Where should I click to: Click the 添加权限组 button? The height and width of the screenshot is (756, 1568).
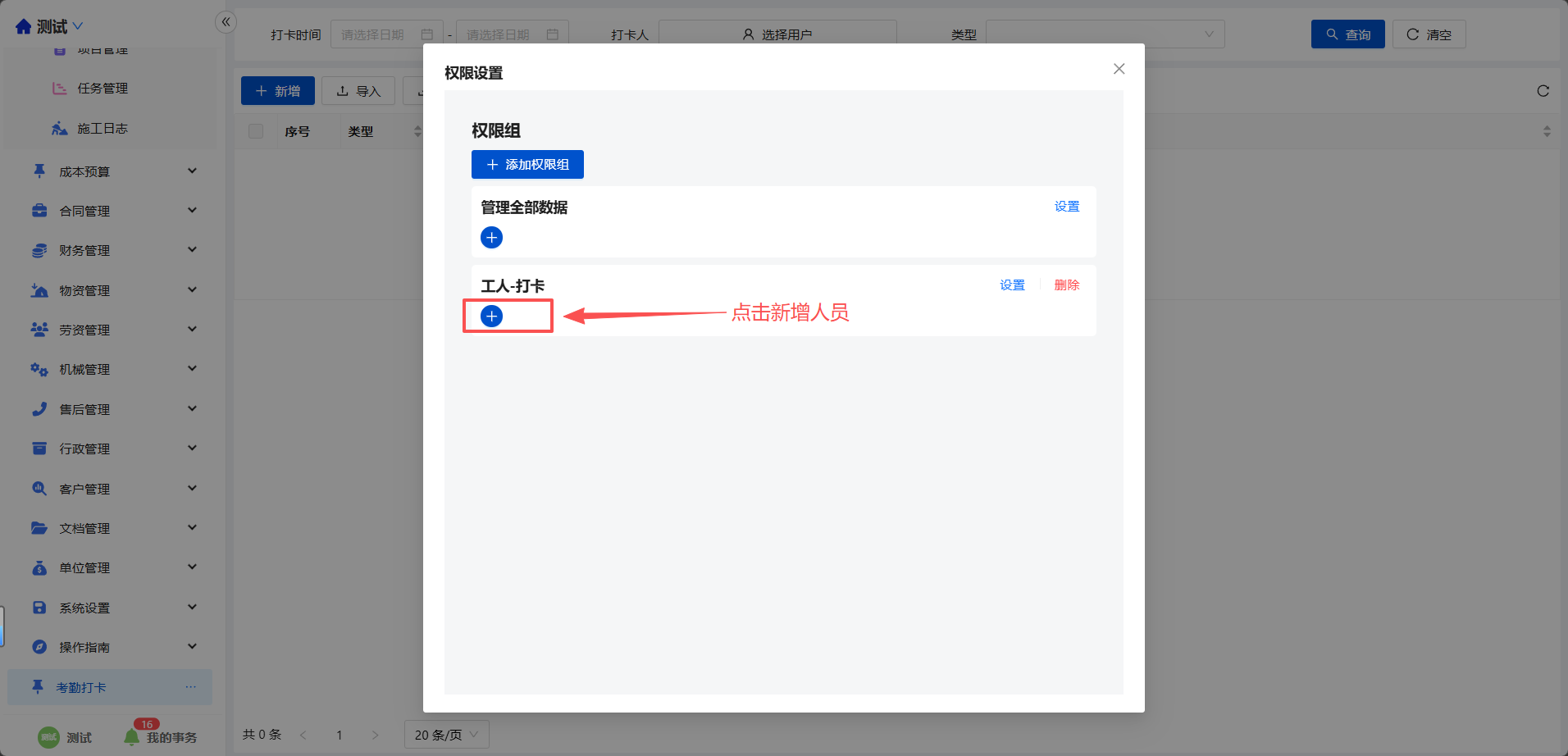coord(527,165)
